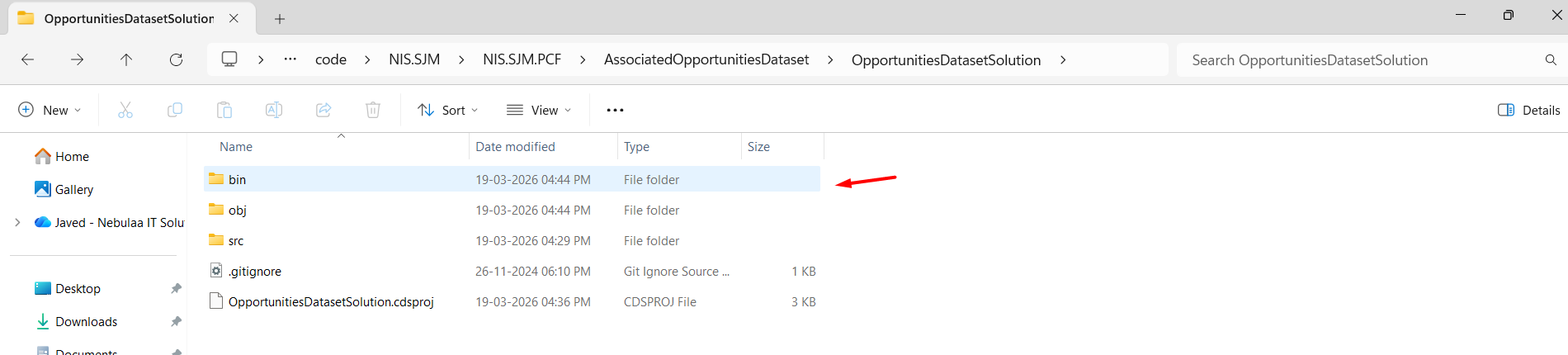1568x355 pixels.
Task: Select the OpportunitiesDatasetSolution.cdsproj file
Action: click(x=330, y=302)
